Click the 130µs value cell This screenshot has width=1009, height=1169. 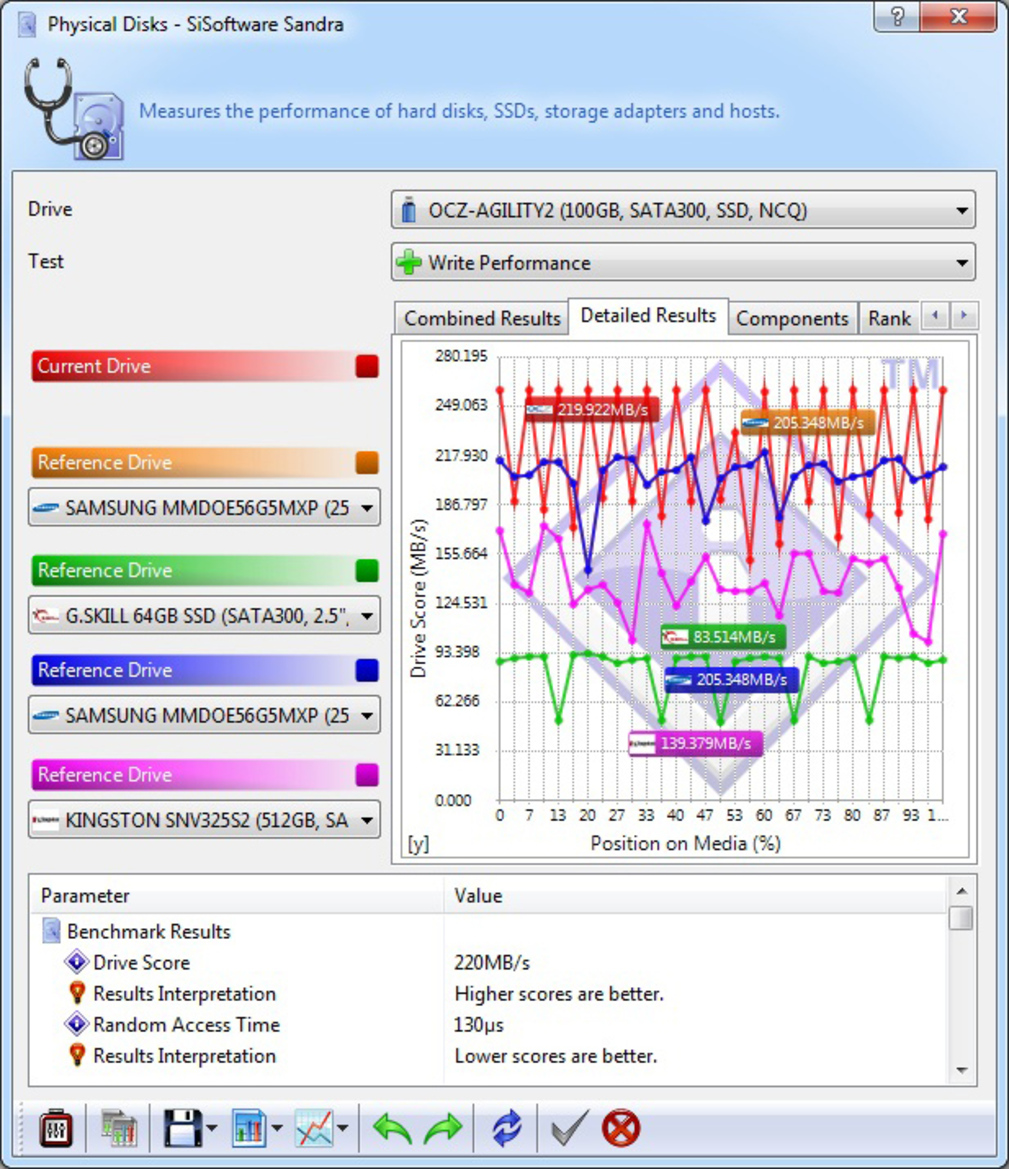(479, 1024)
